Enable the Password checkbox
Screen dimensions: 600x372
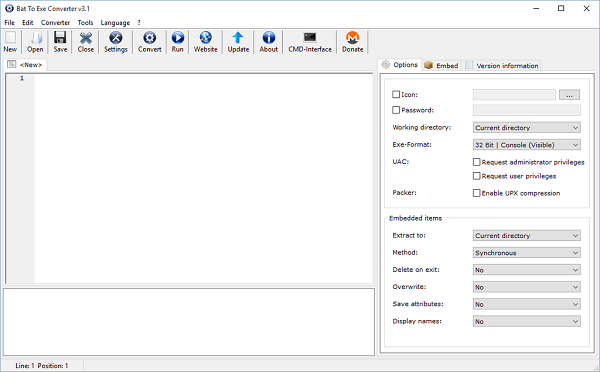click(x=396, y=110)
